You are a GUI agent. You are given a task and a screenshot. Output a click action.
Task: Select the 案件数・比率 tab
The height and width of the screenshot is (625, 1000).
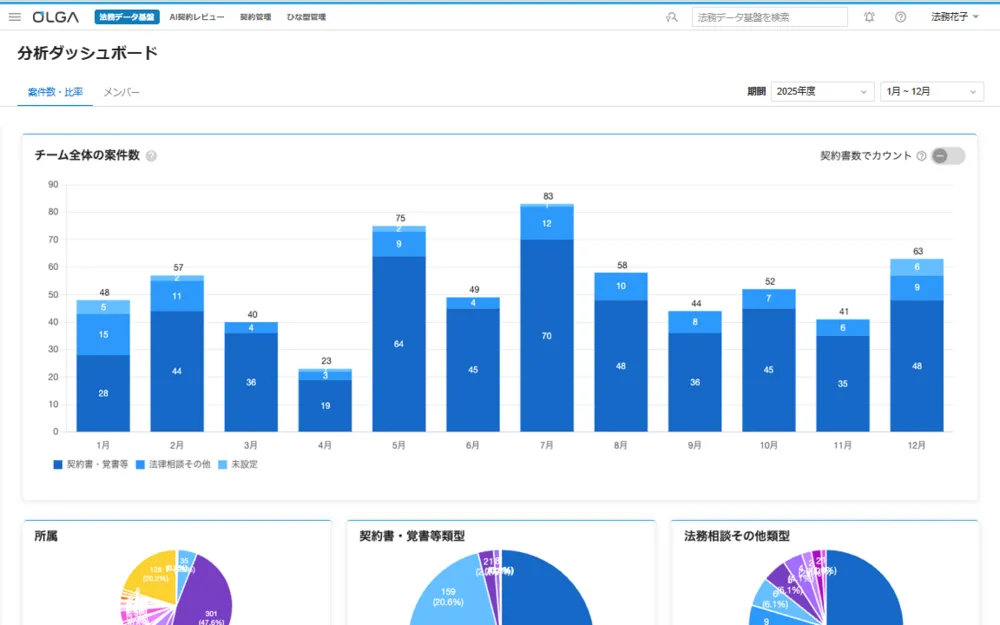coord(55,92)
